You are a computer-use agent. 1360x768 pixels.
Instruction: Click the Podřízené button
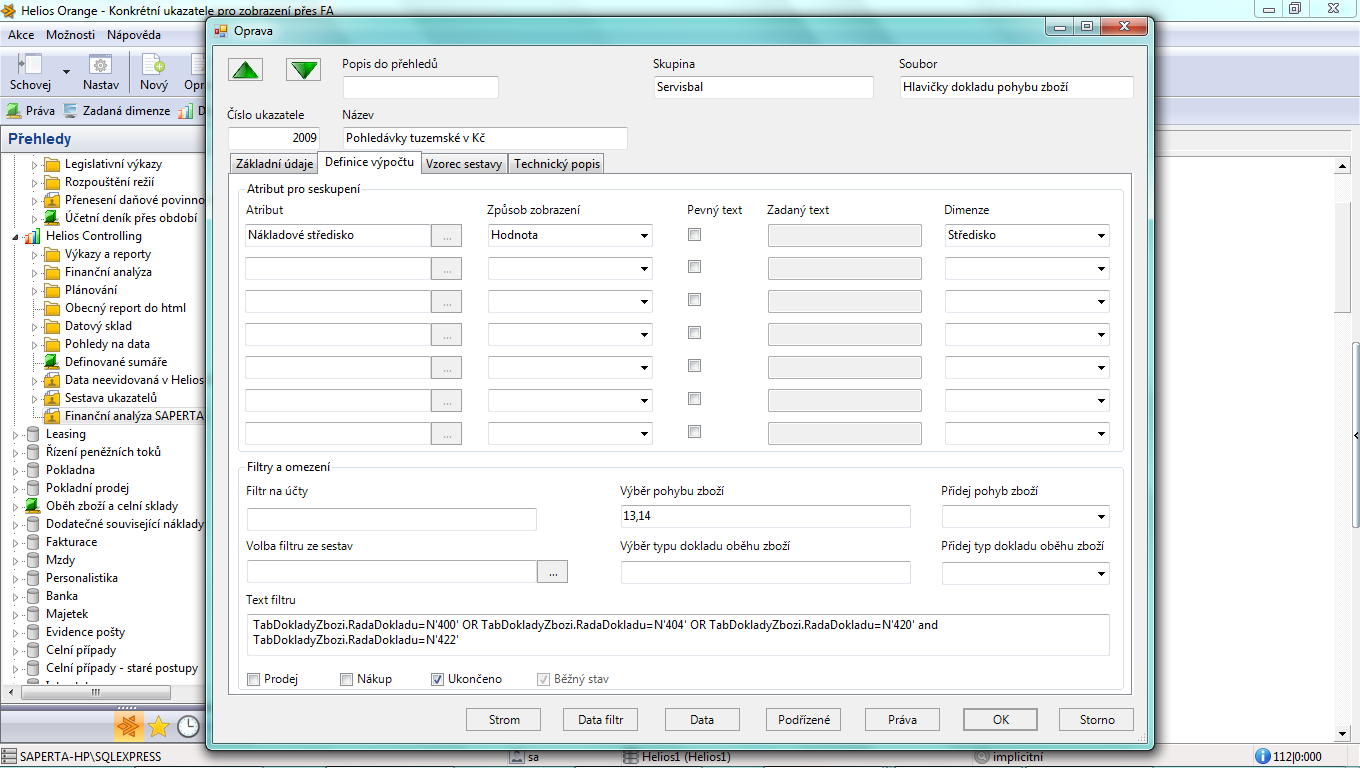pyautogui.click(x=804, y=719)
